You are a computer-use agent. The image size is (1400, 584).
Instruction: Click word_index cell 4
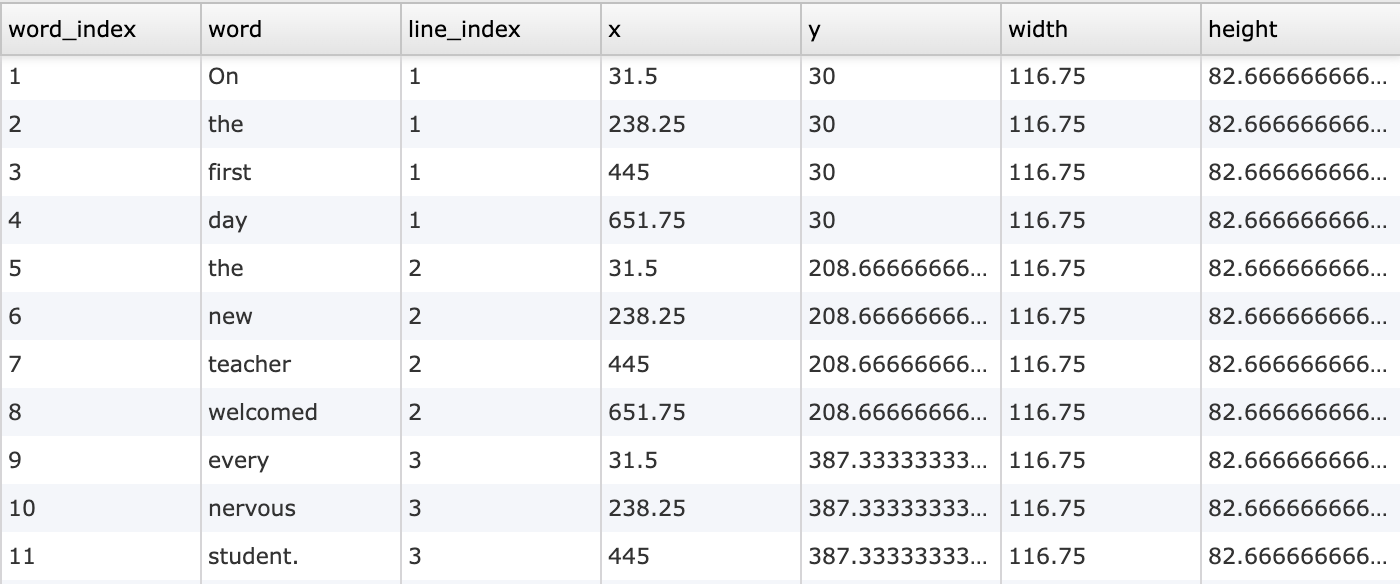pyautogui.click(x=100, y=220)
